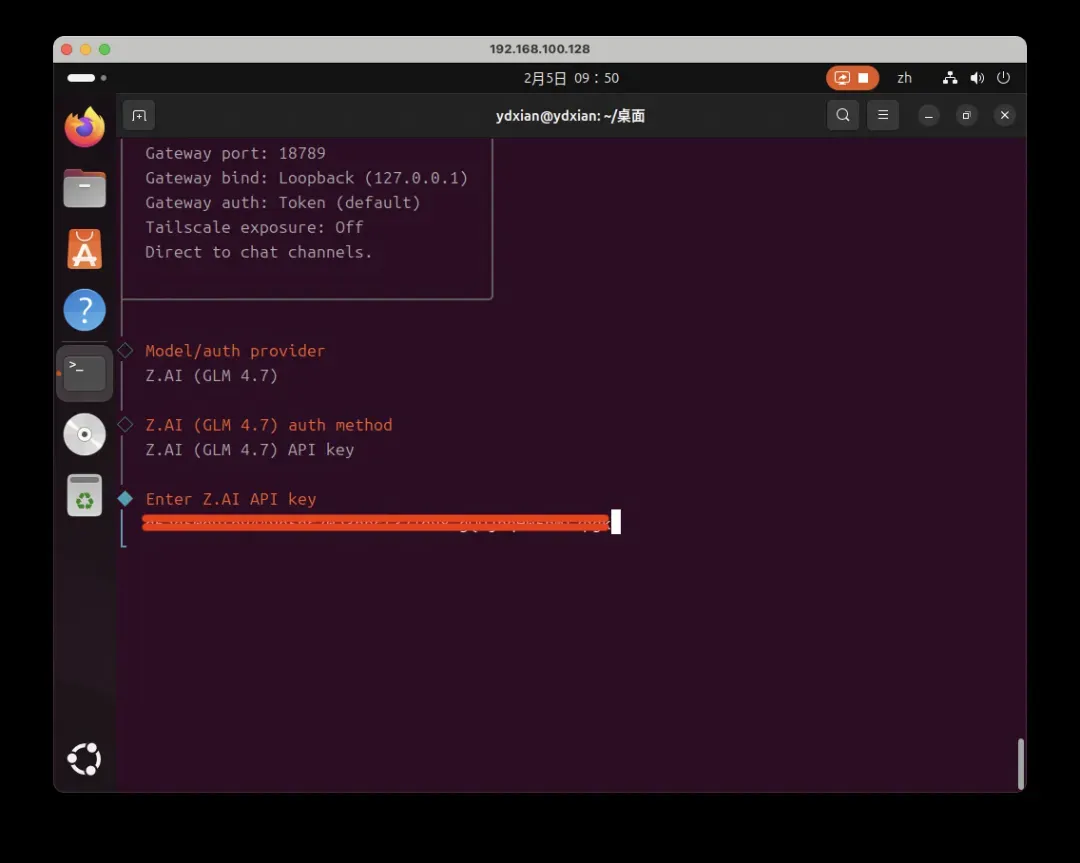The image size is (1080, 863).
Task: Click the terminal search magnifier button
Action: pos(843,115)
